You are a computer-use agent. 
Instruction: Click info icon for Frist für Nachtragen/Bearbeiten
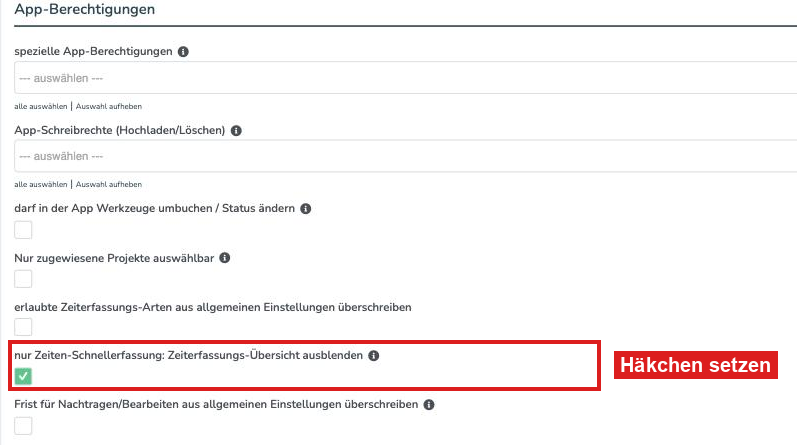coord(429,404)
